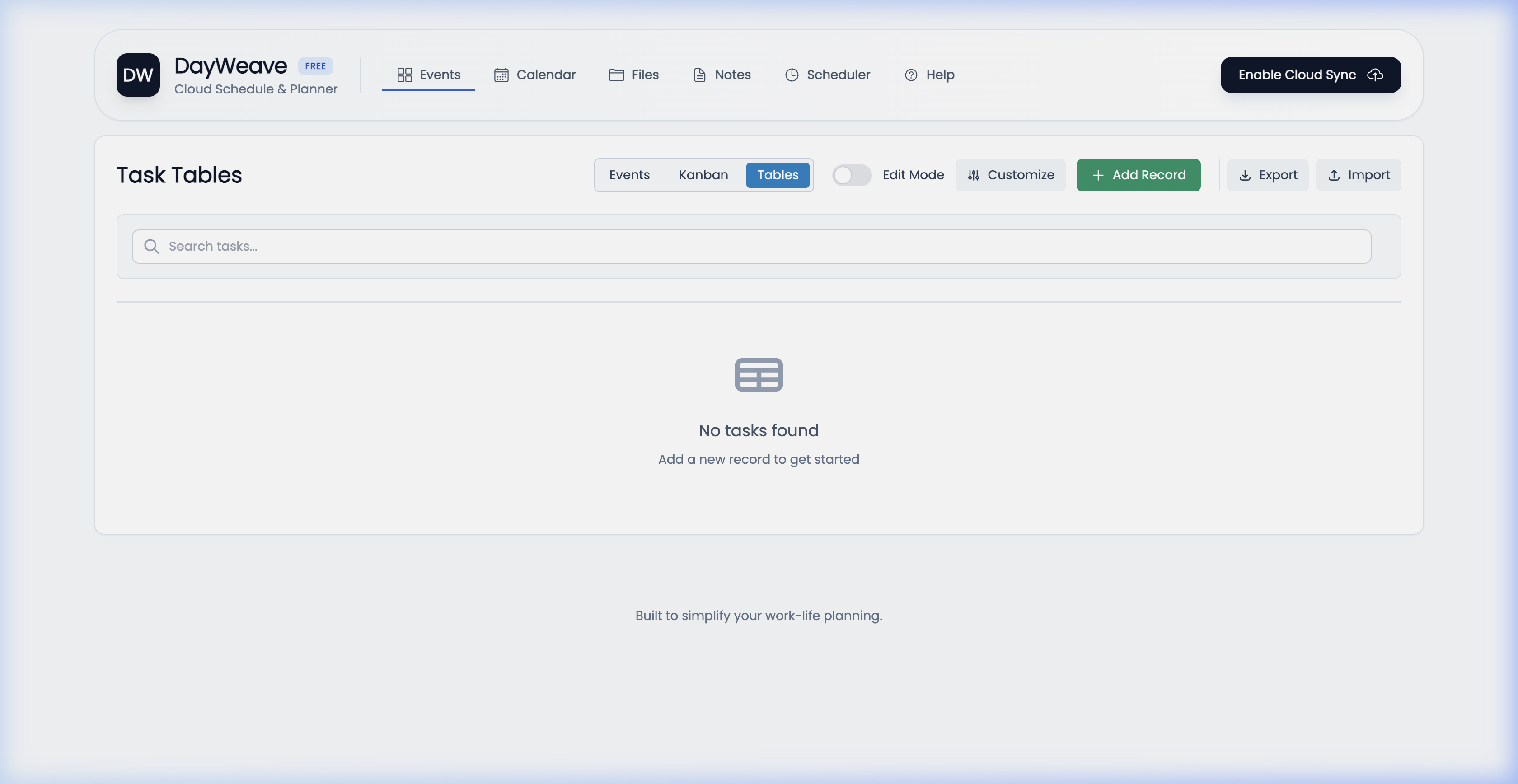Open Help via the question mark icon
Viewport: 1518px width, 784px height.
(911, 75)
